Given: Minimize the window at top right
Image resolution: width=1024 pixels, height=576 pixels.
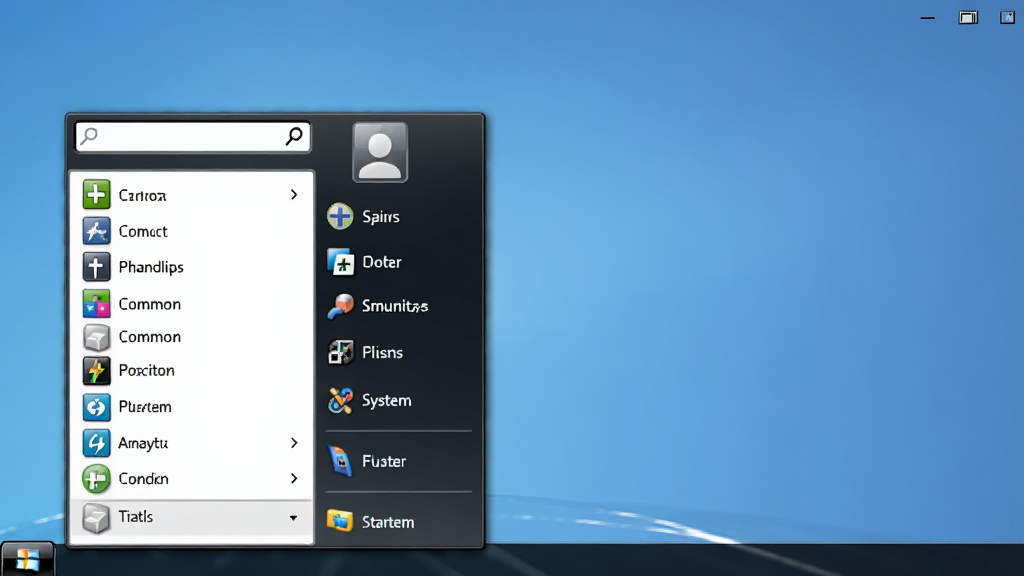Looking at the screenshot, I should point(927,18).
